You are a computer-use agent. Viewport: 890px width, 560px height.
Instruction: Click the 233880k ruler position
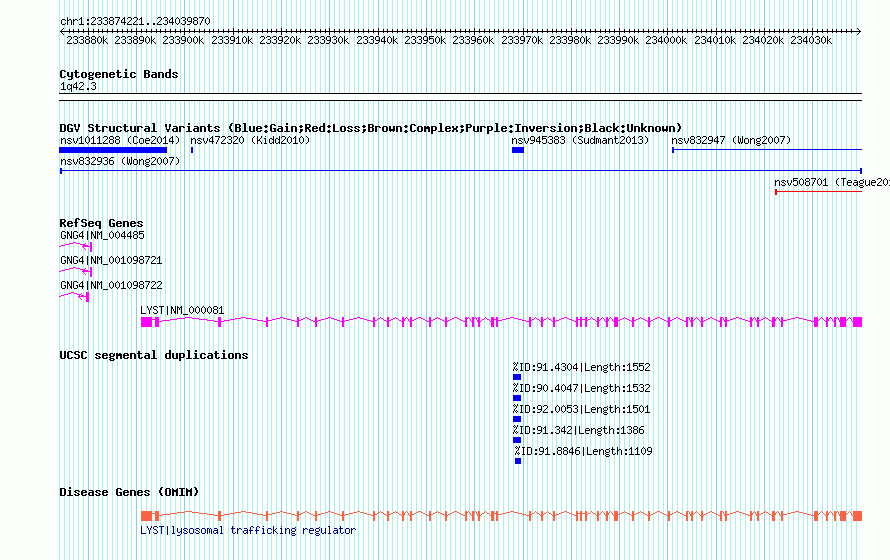[87, 40]
